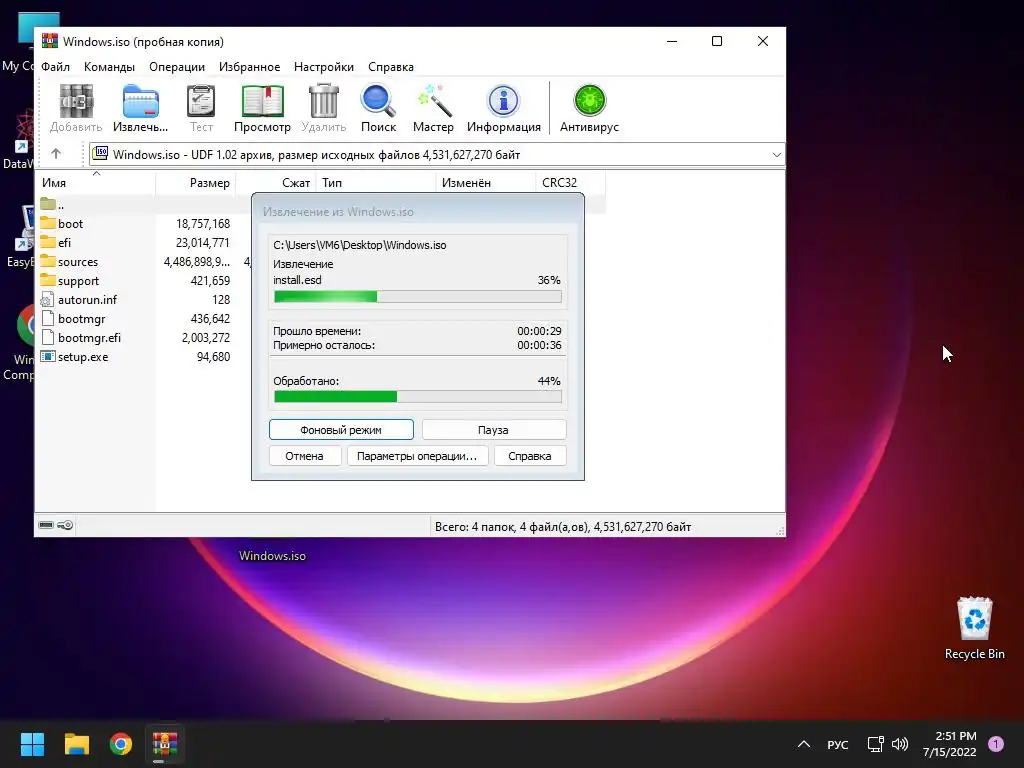Viewport: 1024px width, 768px height.
Task: Click the Тест (Test) toolbar icon
Action: [x=201, y=108]
